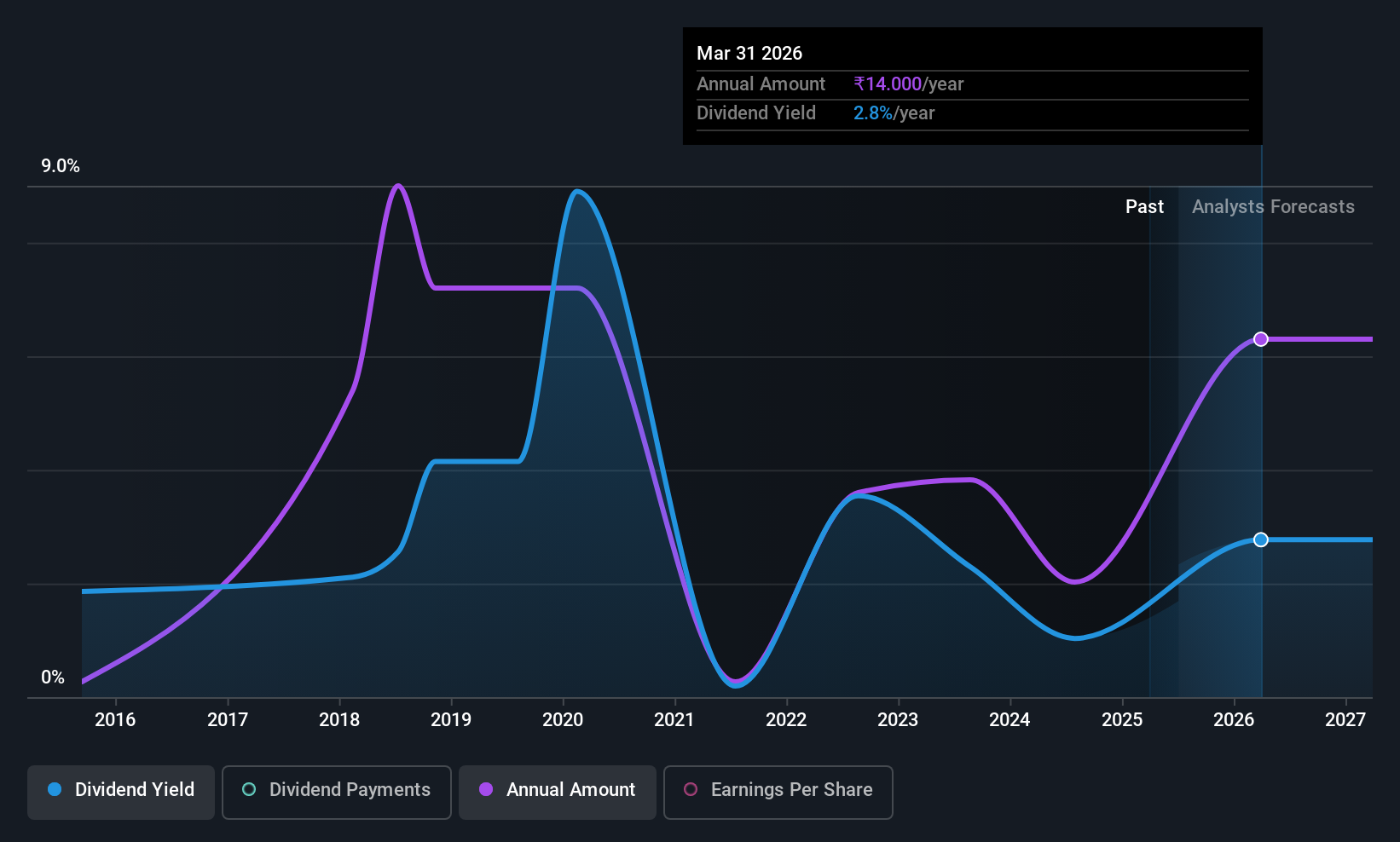This screenshot has height=842, width=1400.
Task: Click the 2027 x-axis label
Action: click(x=1345, y=720)
